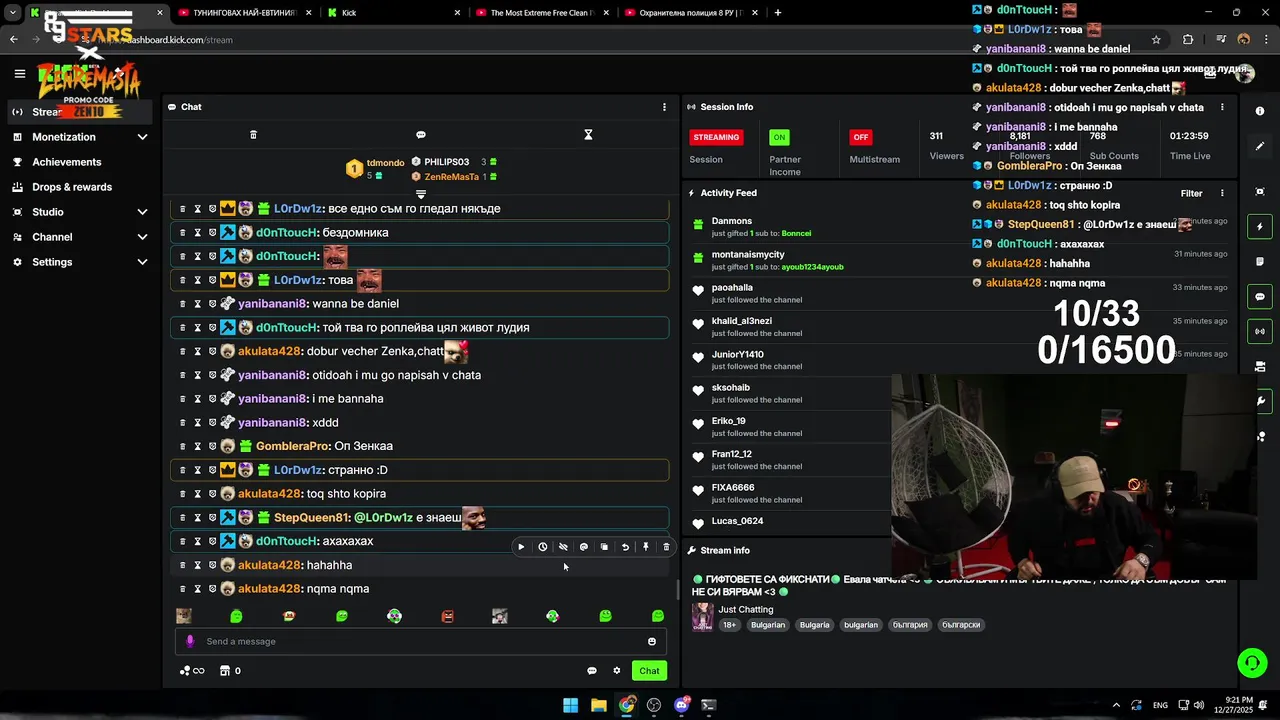
Task: Open a new browser tab
Action: pos(778,13)
